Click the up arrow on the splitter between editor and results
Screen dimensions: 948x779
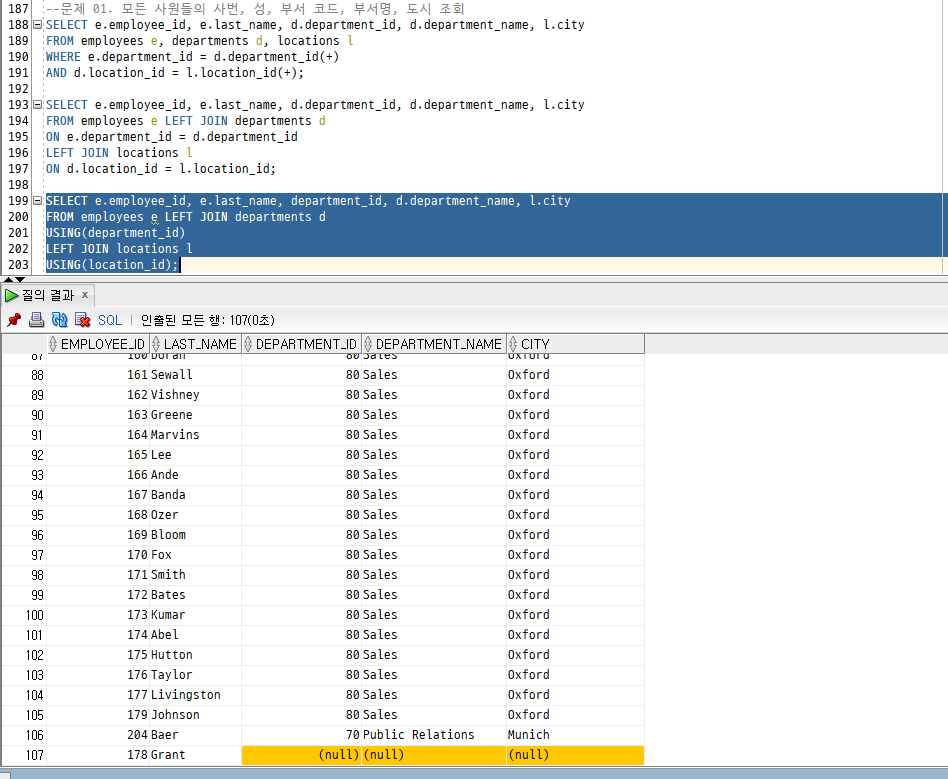coord(8,279)
